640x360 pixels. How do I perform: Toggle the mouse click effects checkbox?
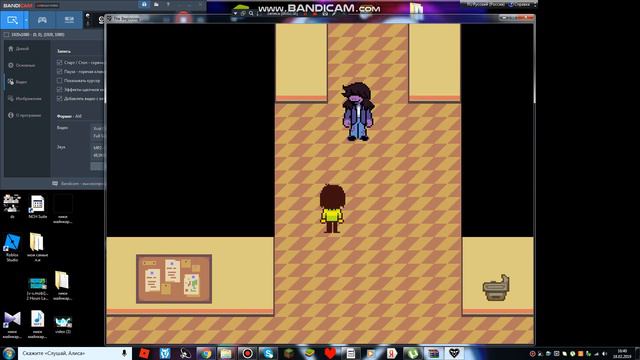click(x=60, y=89)
